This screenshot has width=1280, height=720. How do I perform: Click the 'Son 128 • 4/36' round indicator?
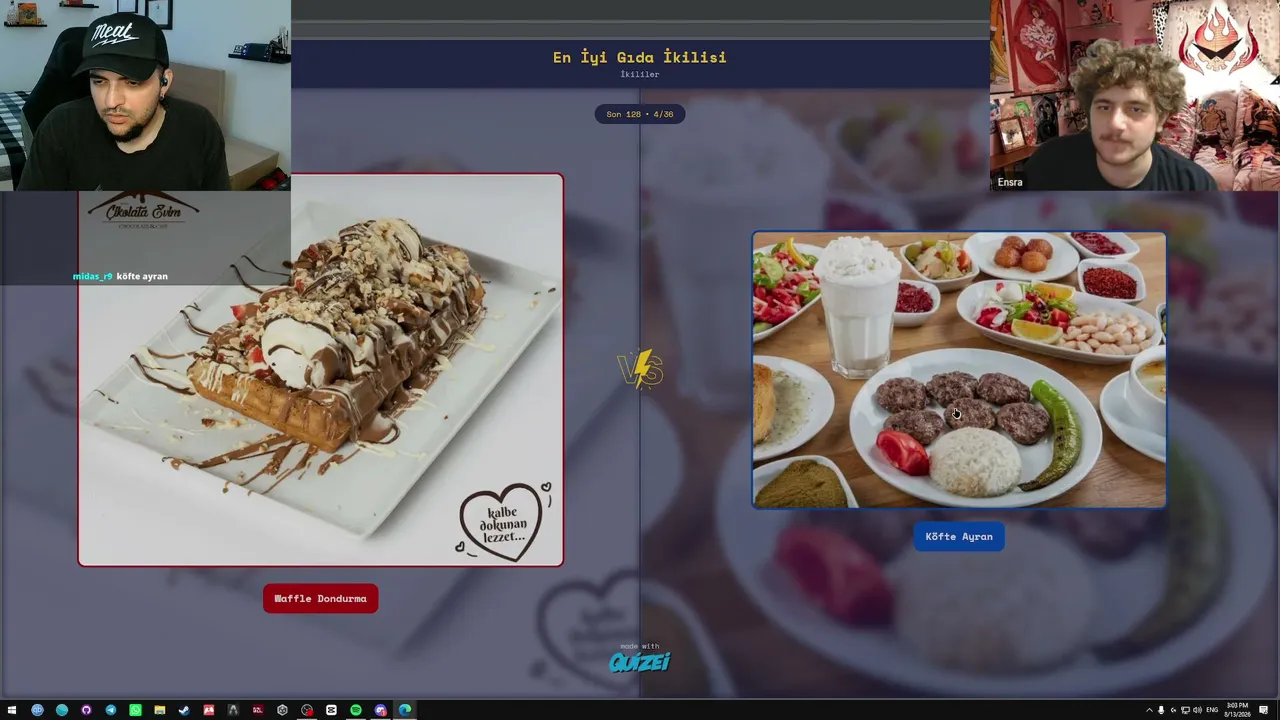coord(640,114)
